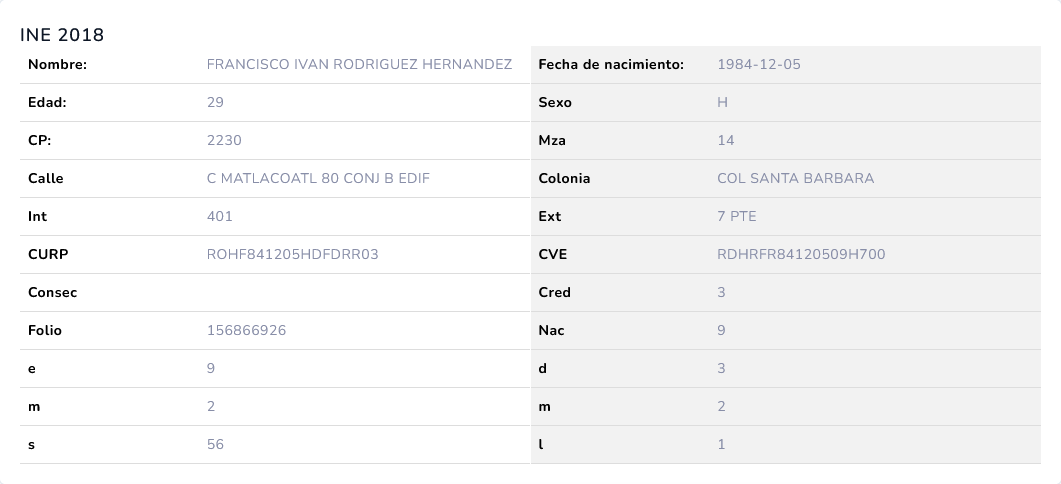Click the Colonia value COL SANTA BARBARA
1061x484 pixels.
(x=795, y=179)
